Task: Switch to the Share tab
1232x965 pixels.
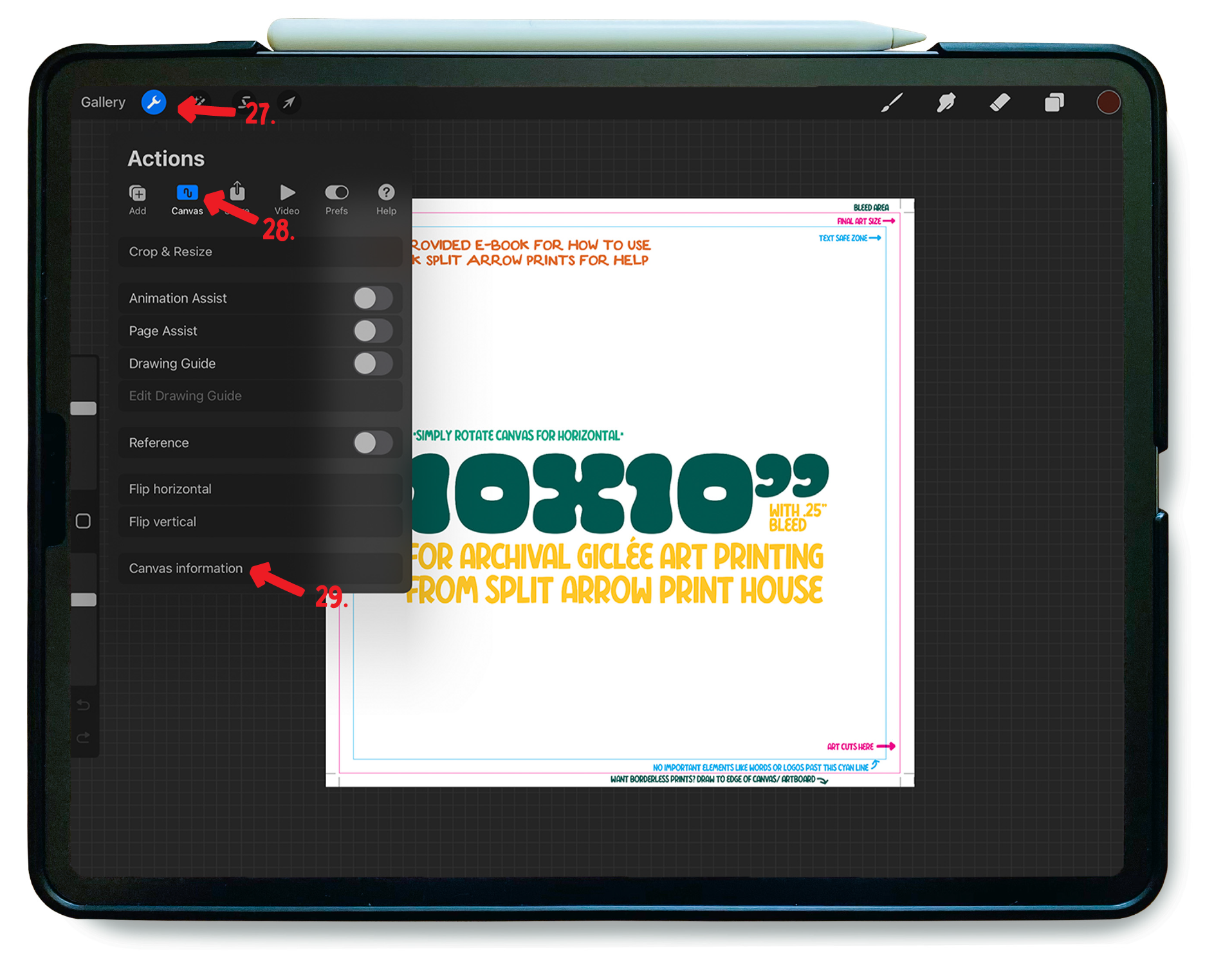Action: (237, 198)
